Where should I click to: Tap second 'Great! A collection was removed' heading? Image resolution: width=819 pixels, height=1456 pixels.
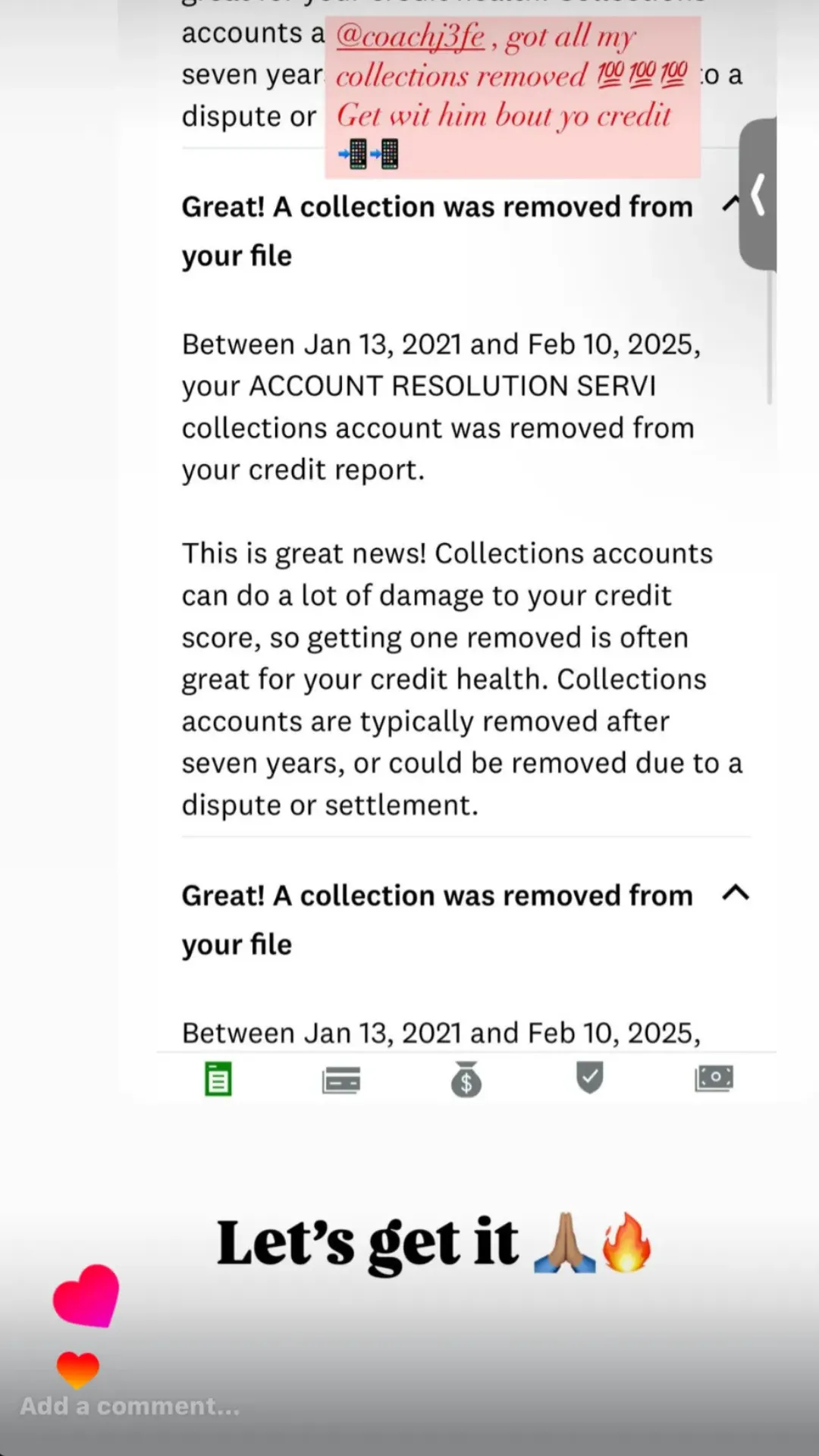tap(437, 920)
